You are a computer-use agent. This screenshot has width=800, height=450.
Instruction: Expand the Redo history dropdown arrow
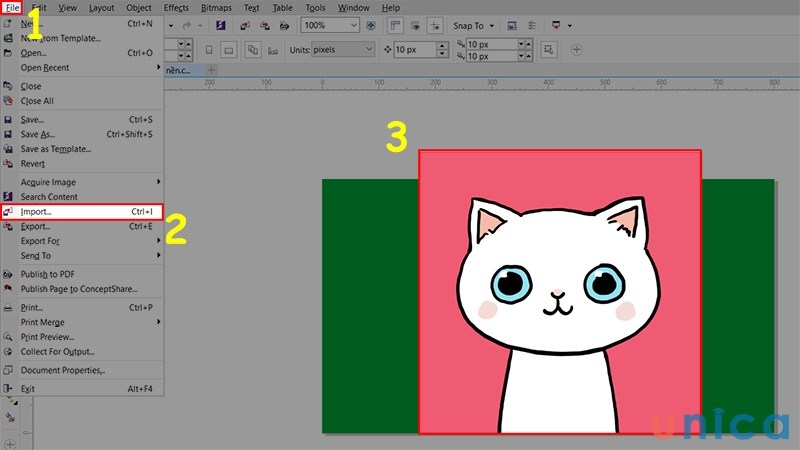click(200, 26)
